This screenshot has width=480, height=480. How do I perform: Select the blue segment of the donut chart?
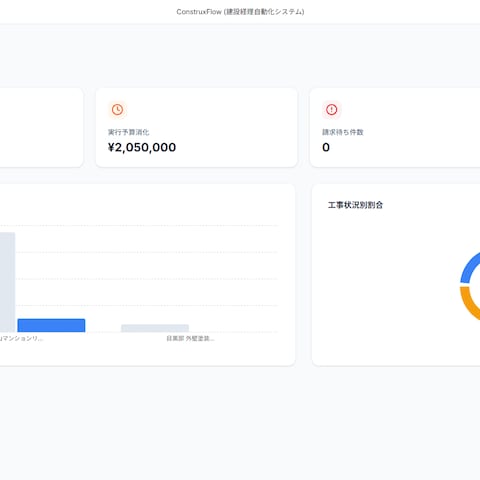point(470,268)
